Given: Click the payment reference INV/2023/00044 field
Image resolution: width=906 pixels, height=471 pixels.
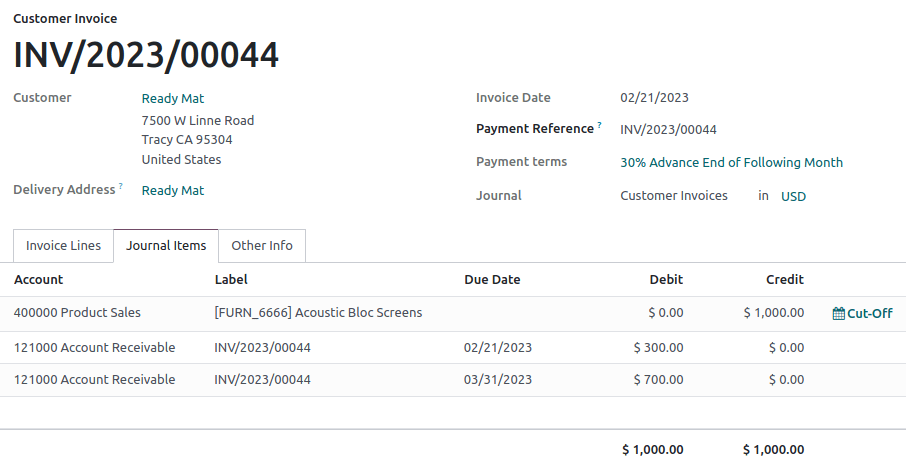Looking at the screenshot, I should point(668,130).
